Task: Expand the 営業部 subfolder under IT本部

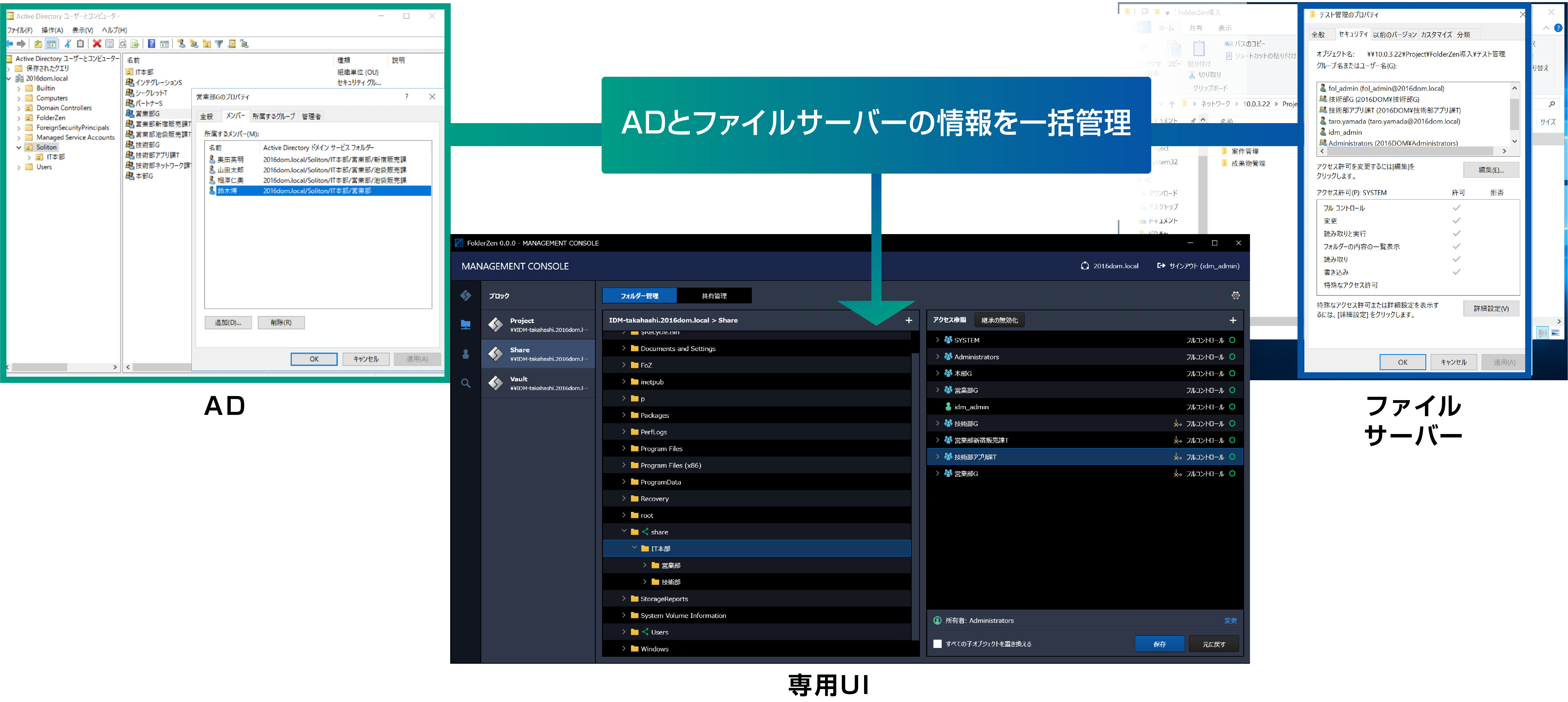Action: (x=645, y=565)
